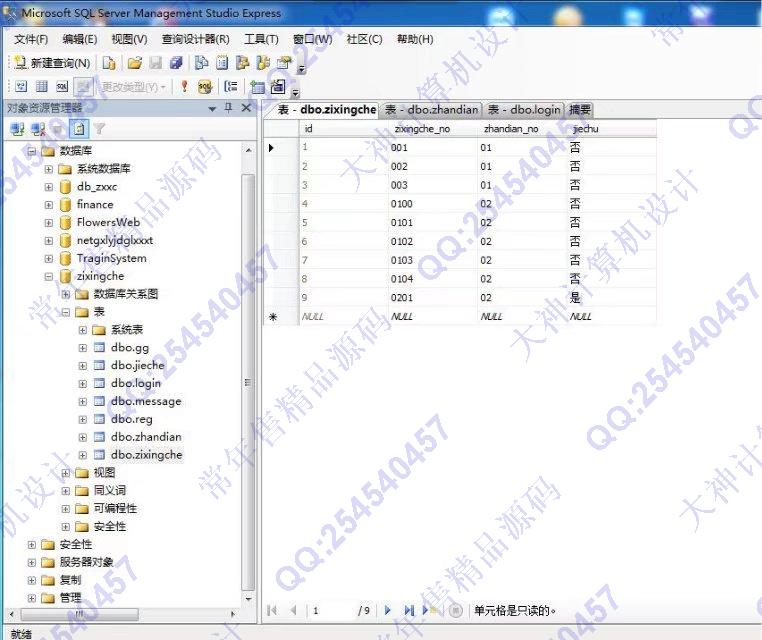Open the 查询设计器(R) menu
This screenshot has width=762, height=640.
coord(195,39)
